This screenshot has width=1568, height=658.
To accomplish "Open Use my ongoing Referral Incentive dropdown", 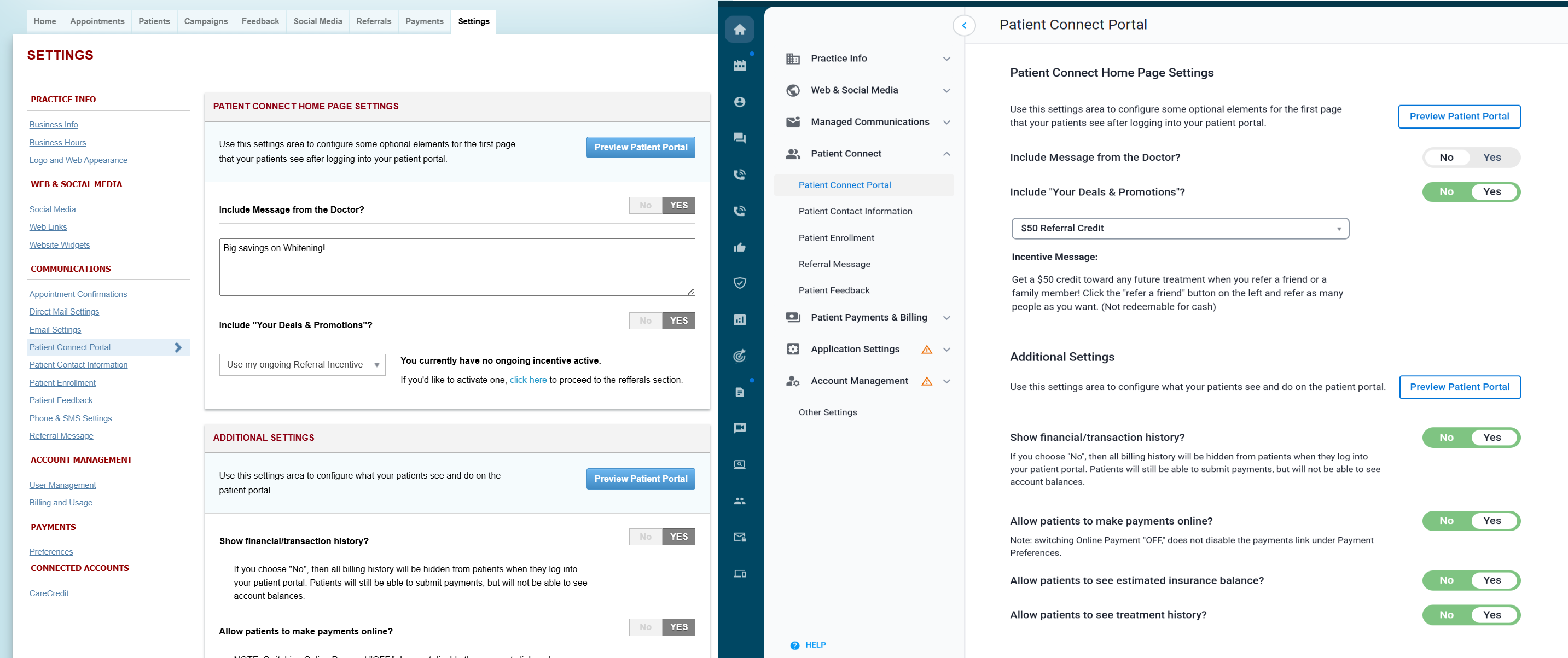I will 302,365.
